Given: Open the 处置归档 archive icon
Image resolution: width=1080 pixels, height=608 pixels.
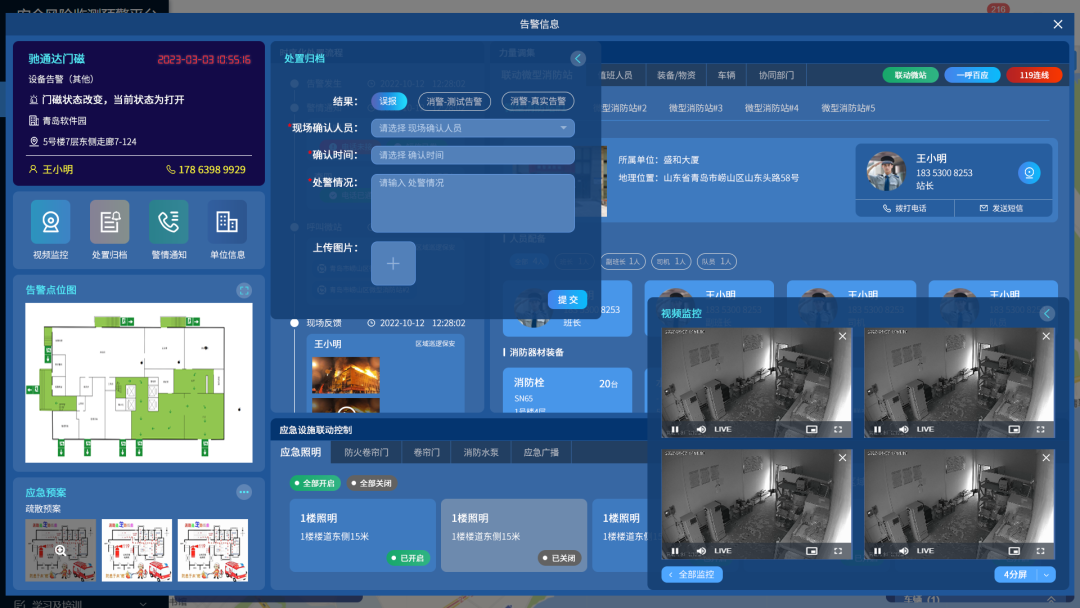Looking at the screenshot, I should (110, 222).
